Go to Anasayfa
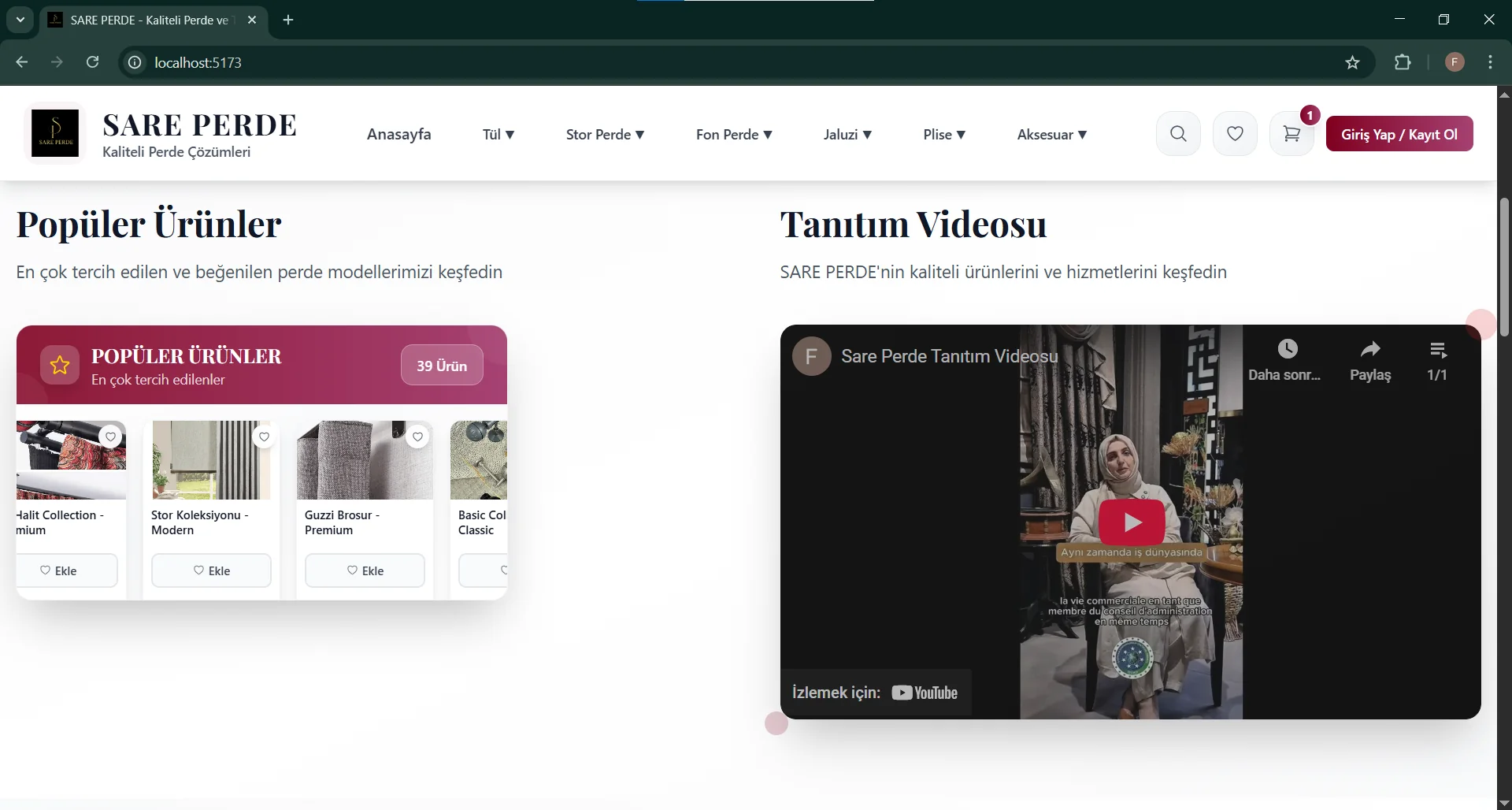Screen dimensions: 1512x810 coord(399,135)
